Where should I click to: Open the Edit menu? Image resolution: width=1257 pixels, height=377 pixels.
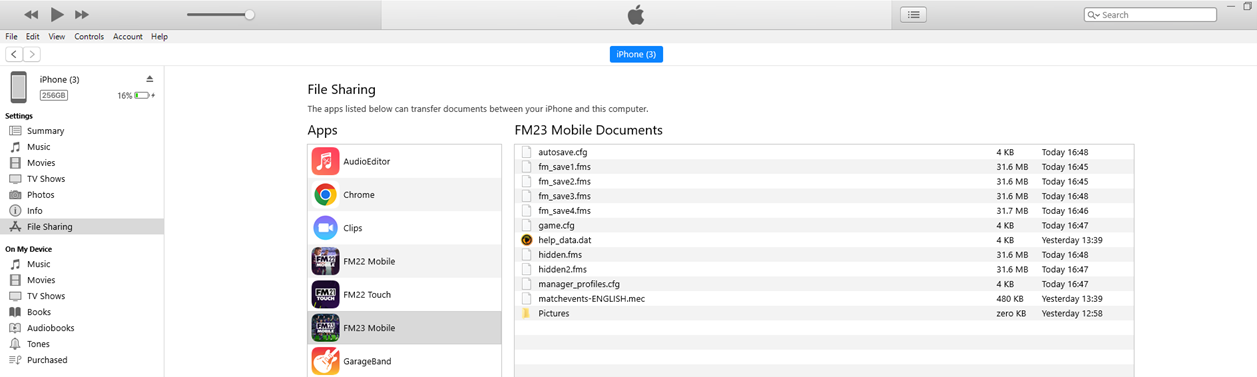point(33,37)
